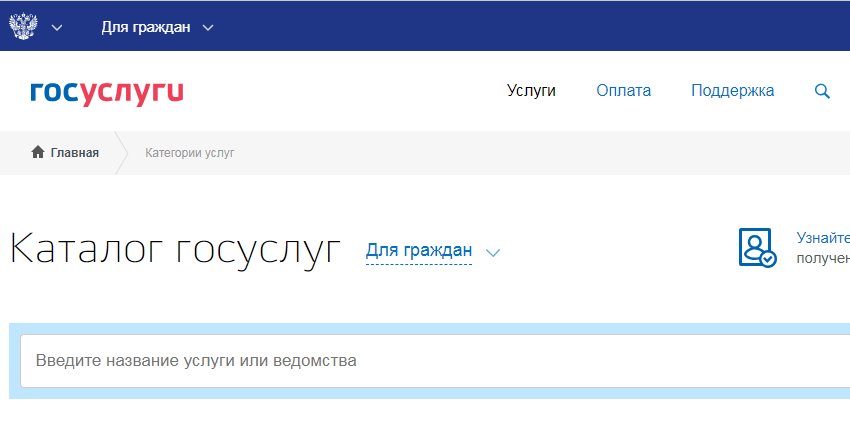Expand the chevron next to the emblem
850x448 pixels.
(x=57, y=28)
